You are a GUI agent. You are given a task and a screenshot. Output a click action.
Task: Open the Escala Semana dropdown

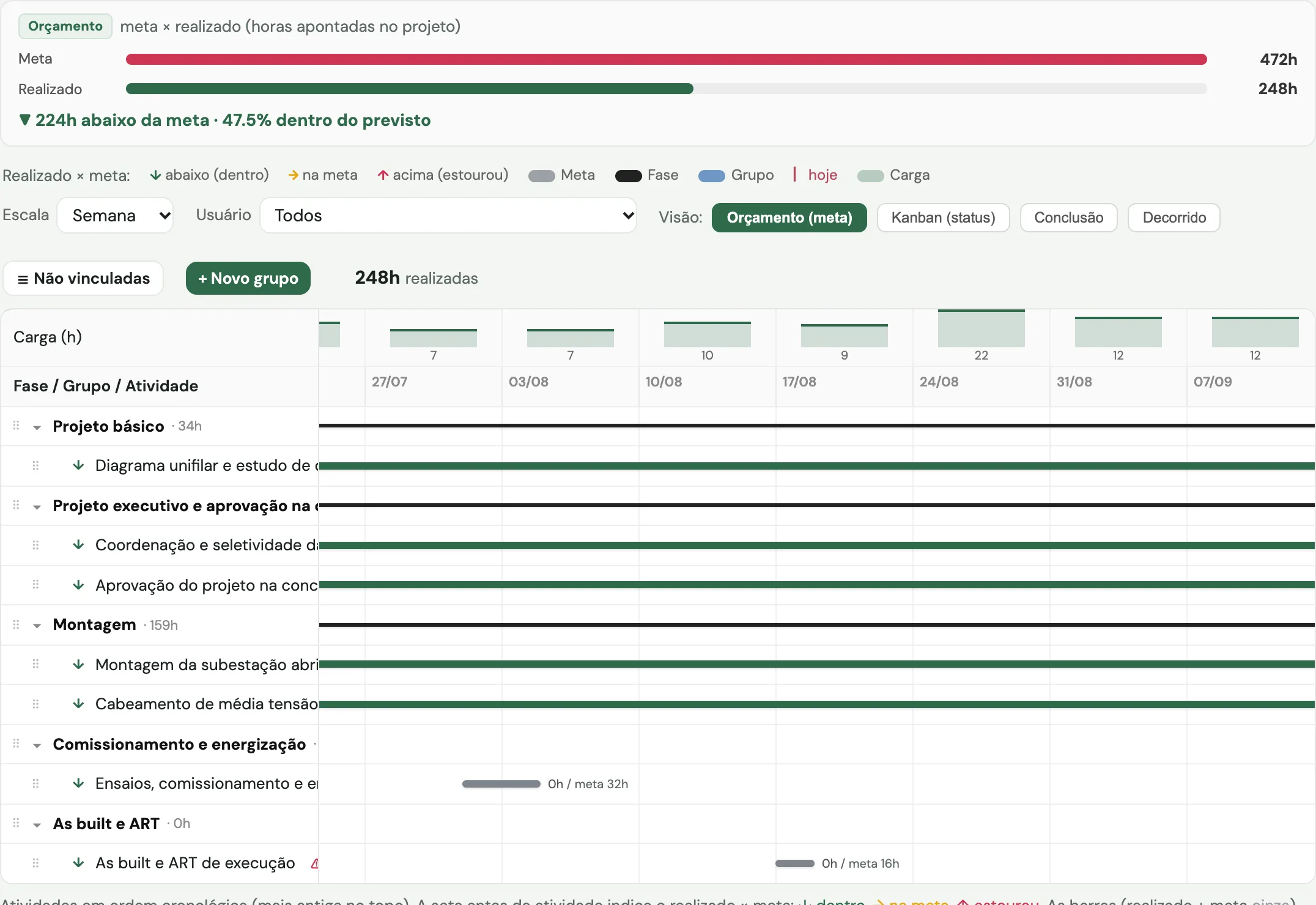[x=116, y=215]
